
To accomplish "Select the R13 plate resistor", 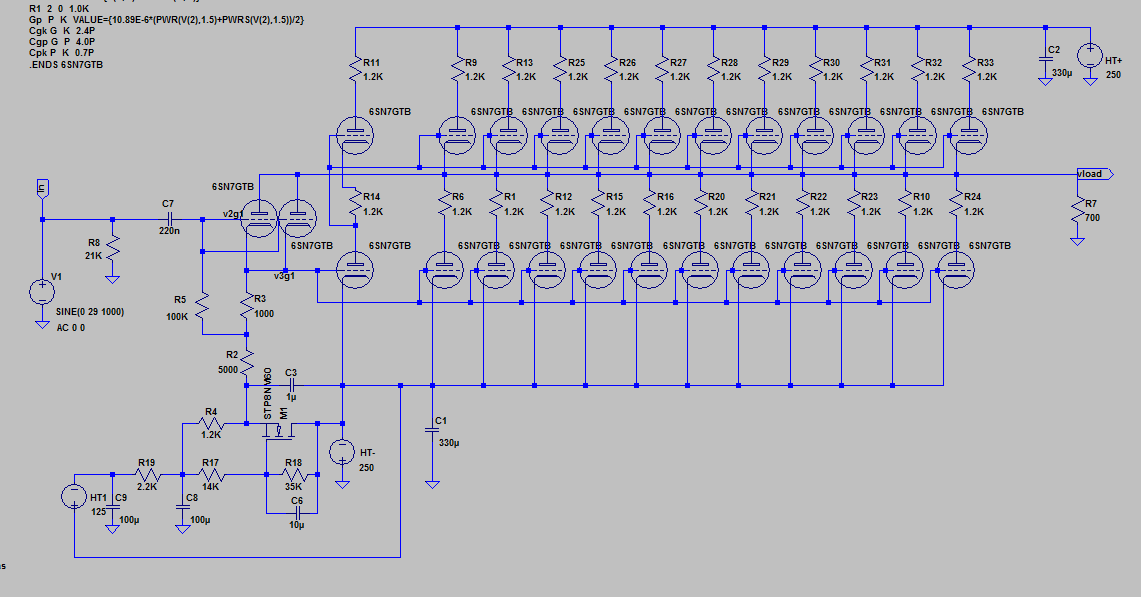I will tap(509, 69).
